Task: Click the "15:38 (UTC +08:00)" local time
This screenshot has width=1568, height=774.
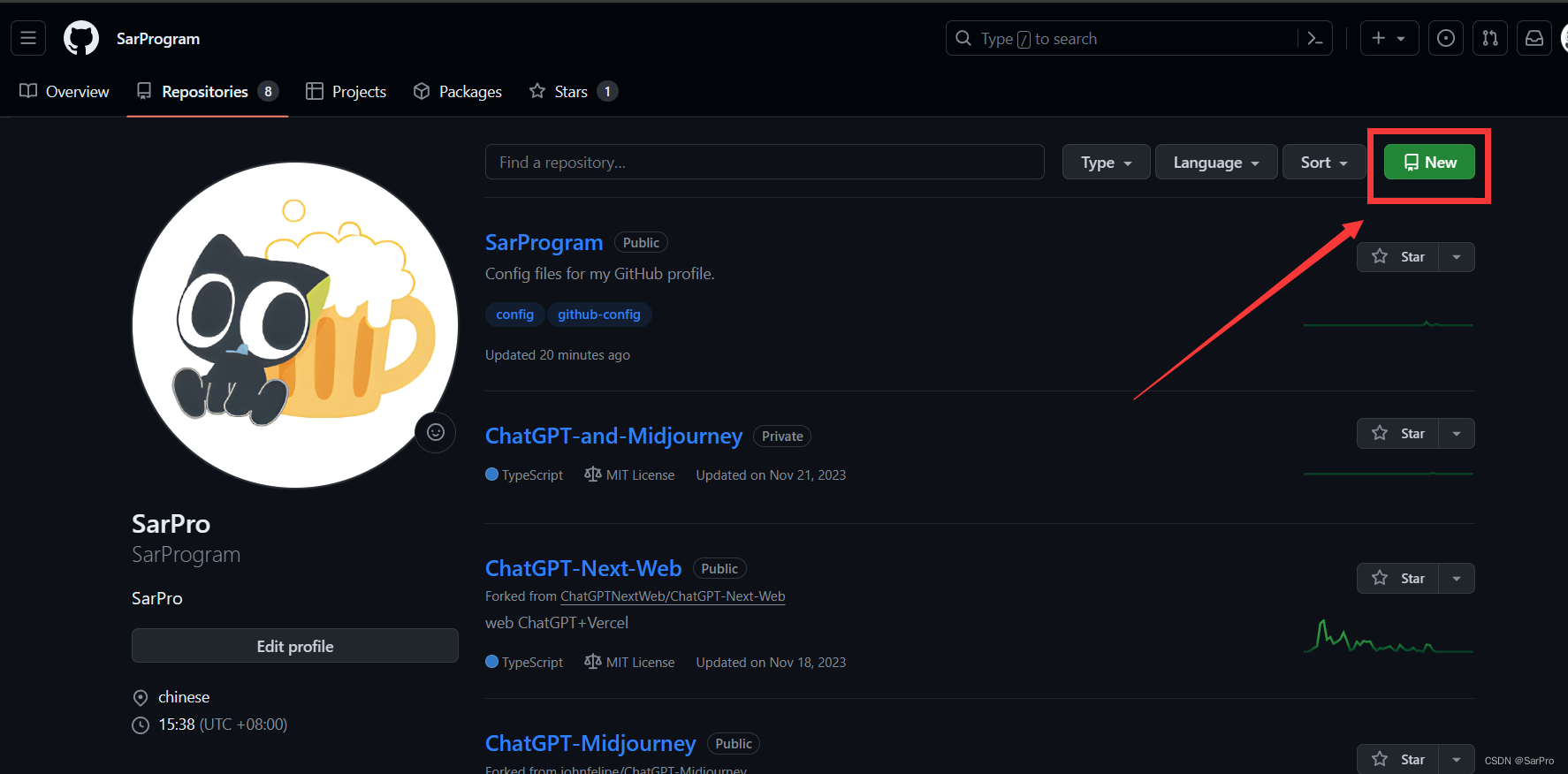Action: click(x=223, y=725)
